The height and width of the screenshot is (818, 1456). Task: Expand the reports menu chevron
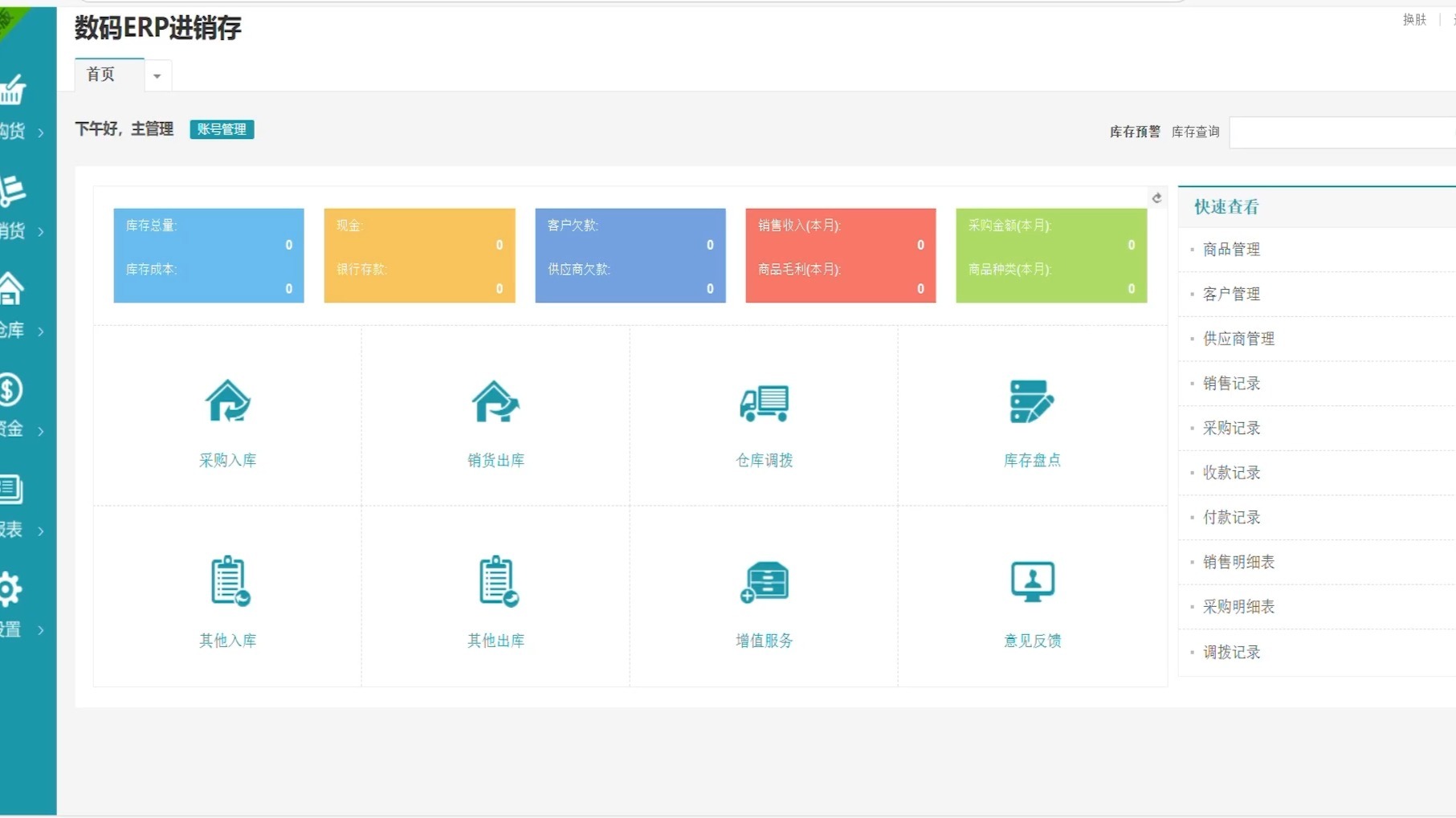point(41,531)
